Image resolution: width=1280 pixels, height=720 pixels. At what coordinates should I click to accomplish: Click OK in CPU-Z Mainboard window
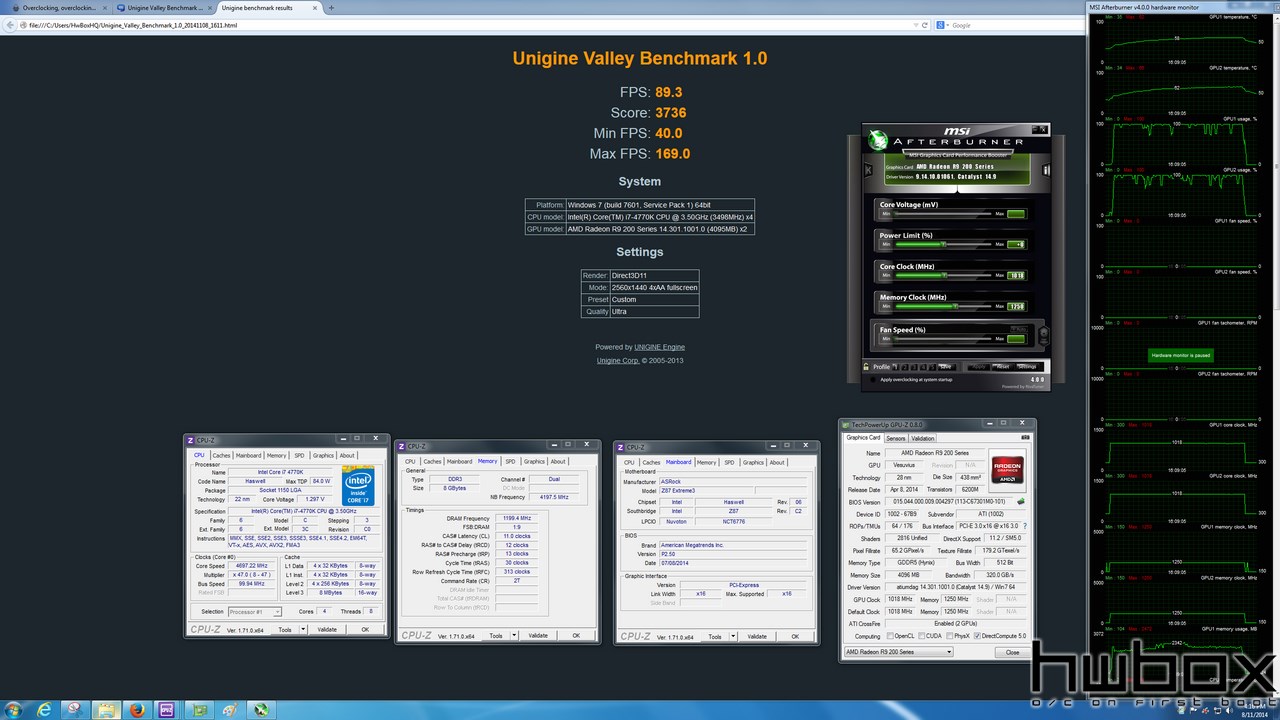(794, 636)
